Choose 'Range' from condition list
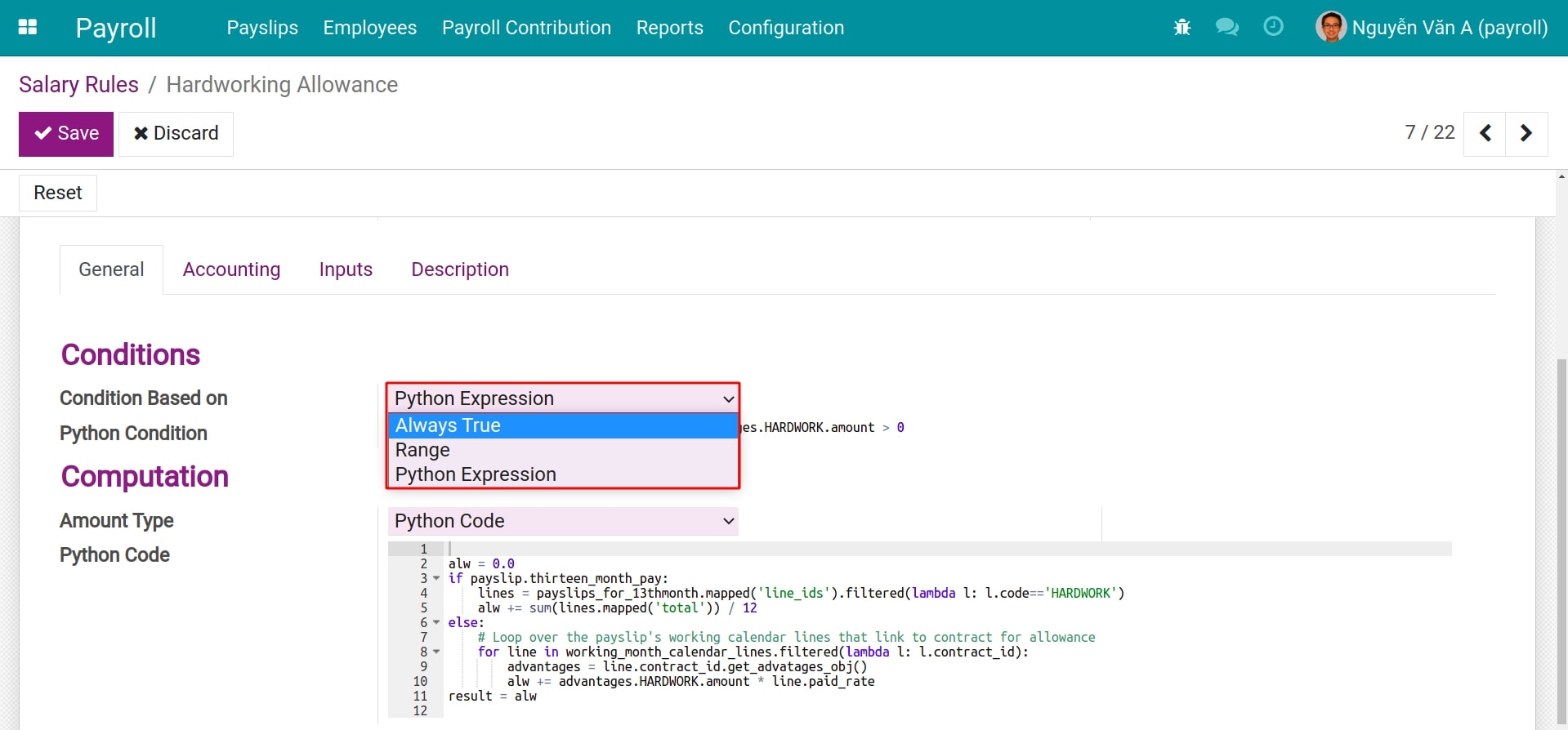The width and height of the screenshot is (1568, 730). [562, 450]
